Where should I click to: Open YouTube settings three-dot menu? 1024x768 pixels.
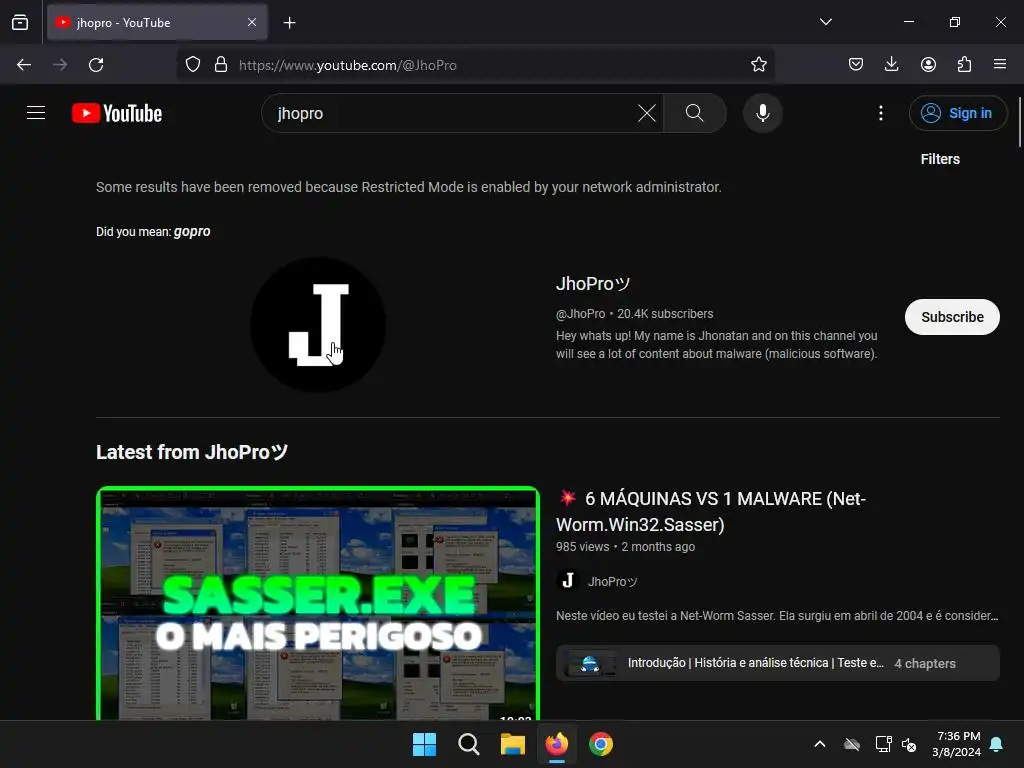[880, 113]
